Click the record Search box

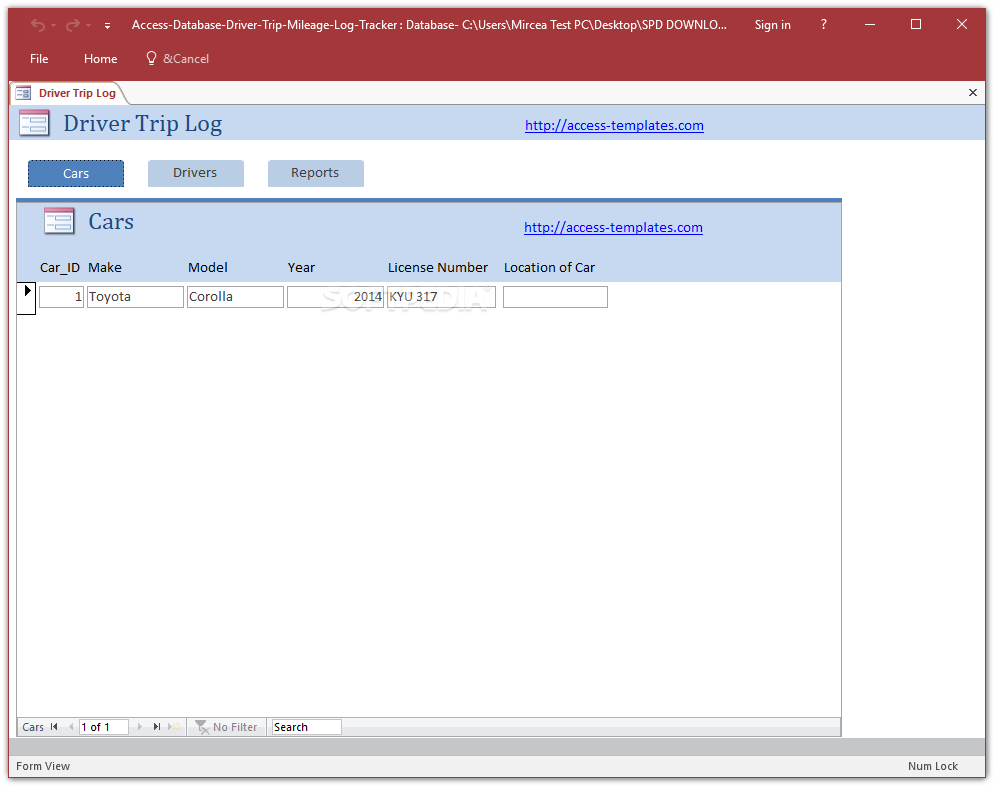point(306,727)
